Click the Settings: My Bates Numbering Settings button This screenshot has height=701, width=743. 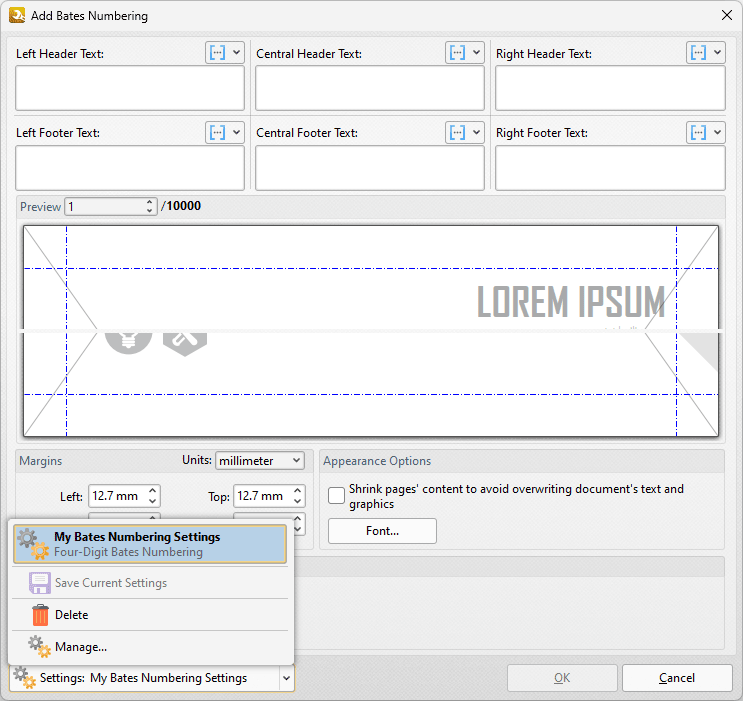[145, 678]
